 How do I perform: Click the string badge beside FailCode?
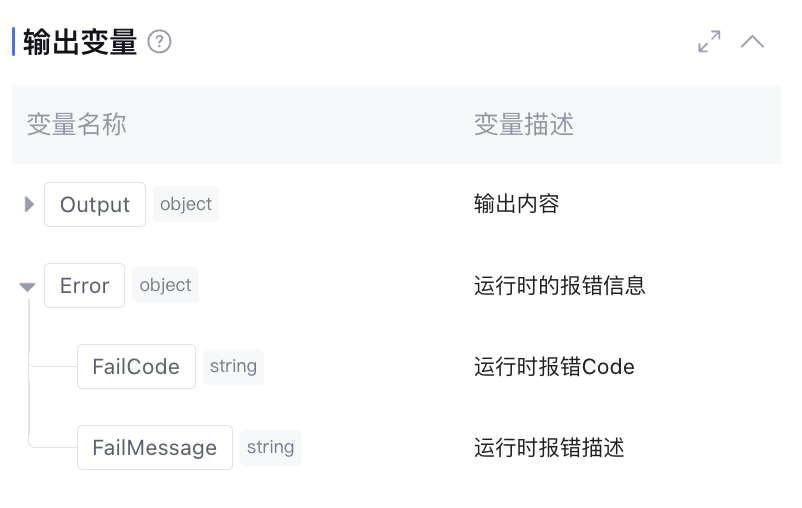click(x=233, y=366)
